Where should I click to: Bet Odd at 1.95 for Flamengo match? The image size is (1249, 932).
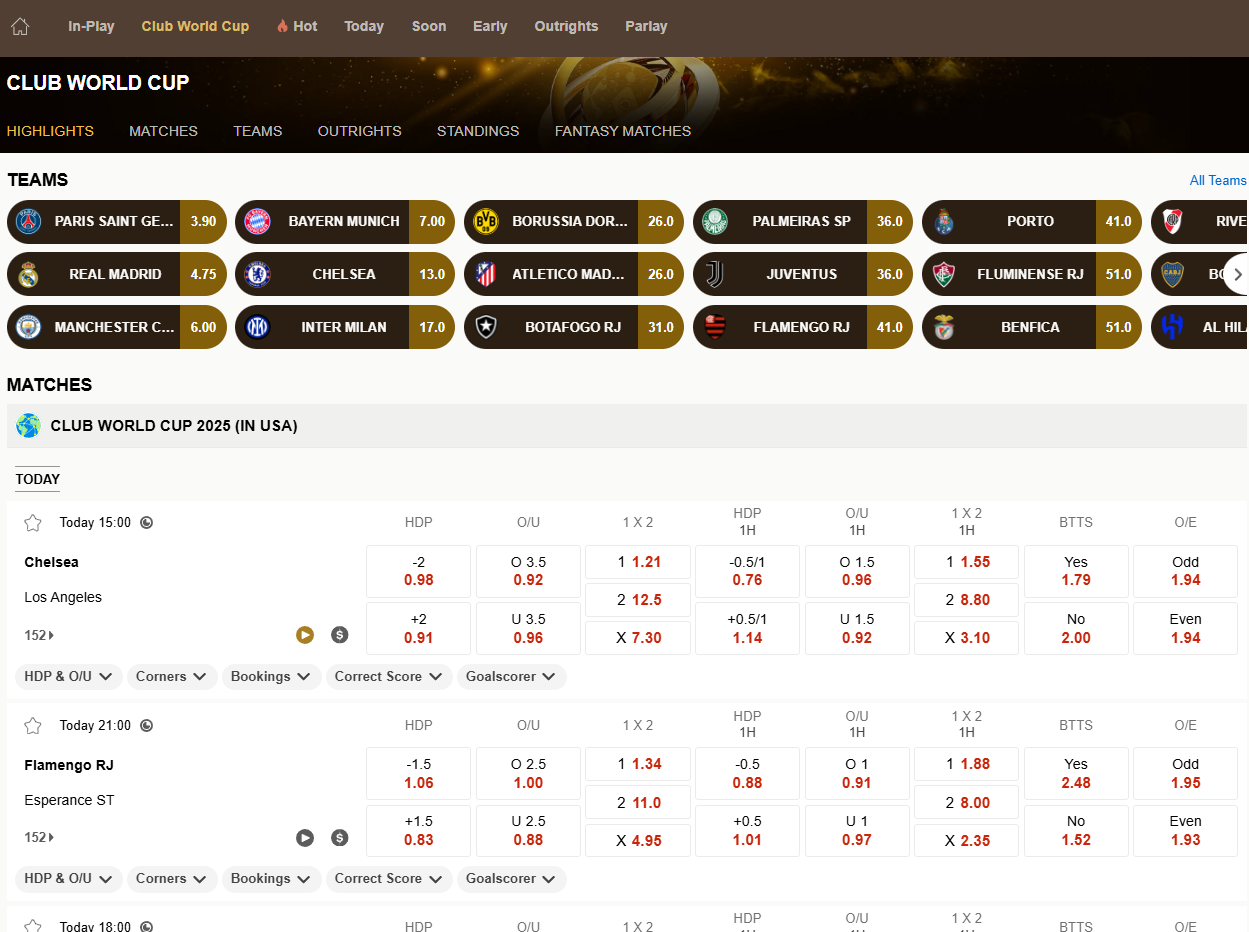pyautogui.click(x=1186, y=773)
